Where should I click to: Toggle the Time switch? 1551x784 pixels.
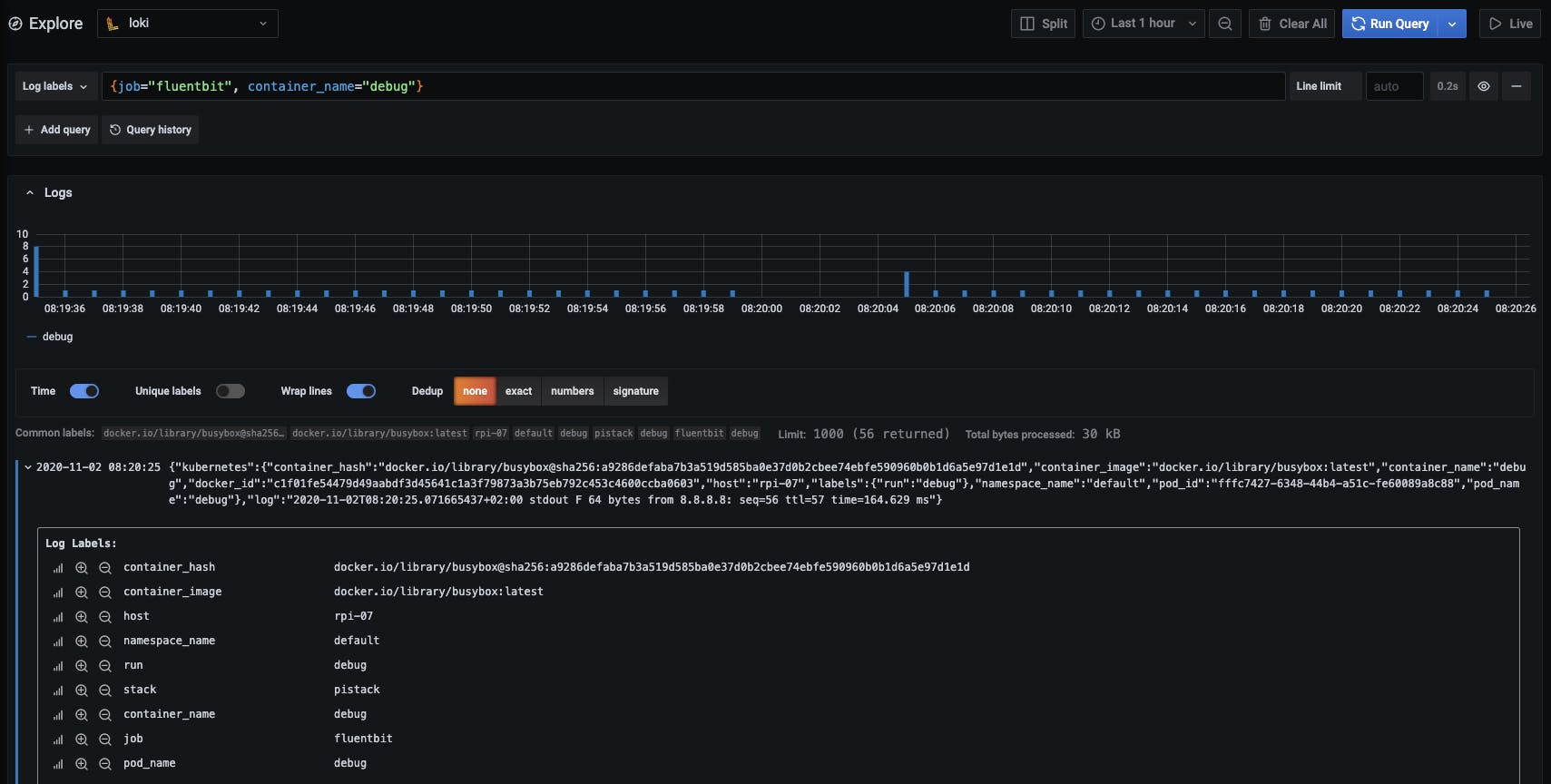(x=84, y=391)
